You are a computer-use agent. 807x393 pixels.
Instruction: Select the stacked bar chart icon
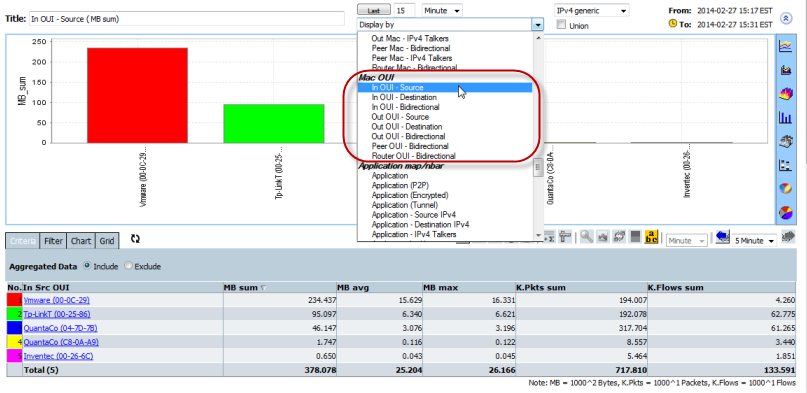[785, 165]
